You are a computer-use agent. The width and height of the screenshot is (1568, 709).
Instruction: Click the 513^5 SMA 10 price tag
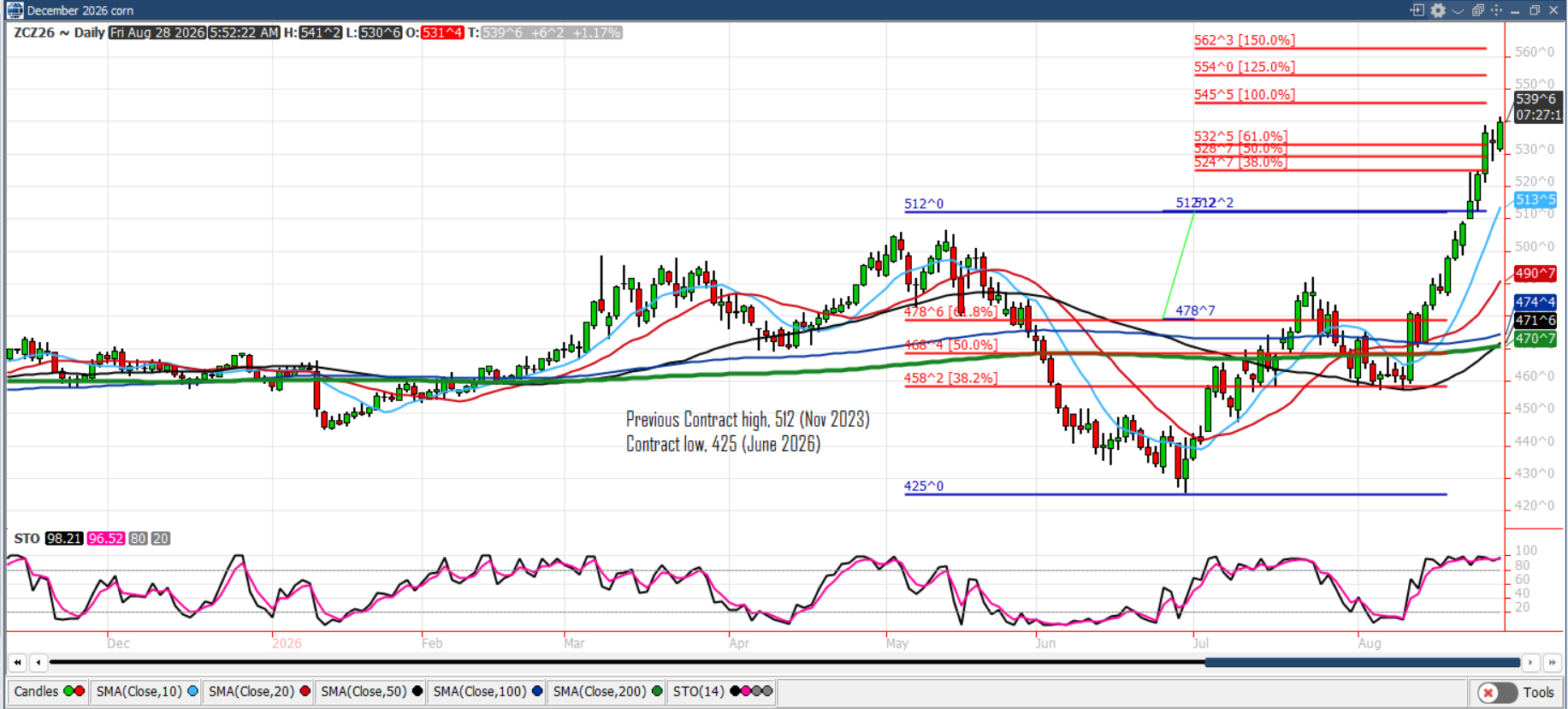(x=1535, y=199)
